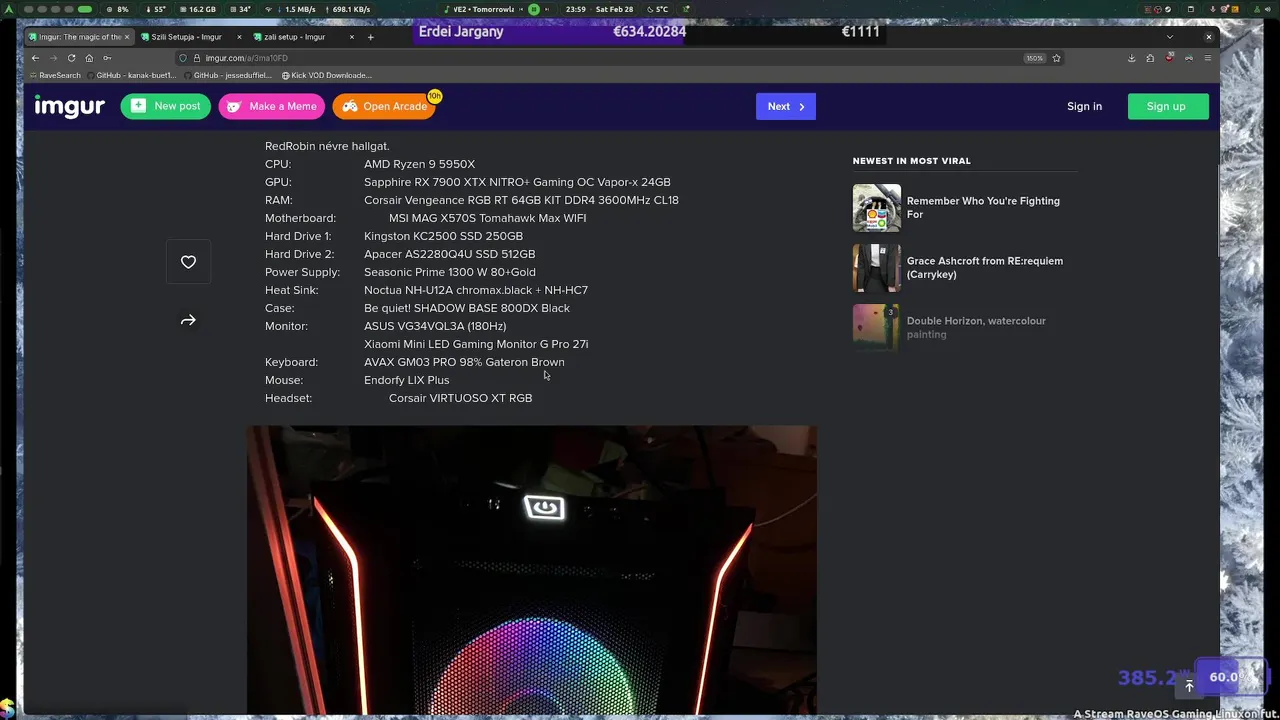The height and width of the screenshot is (720, 1280).
Task: Open the Kick VOD Downloader bookmark
Action: (326, 75)
